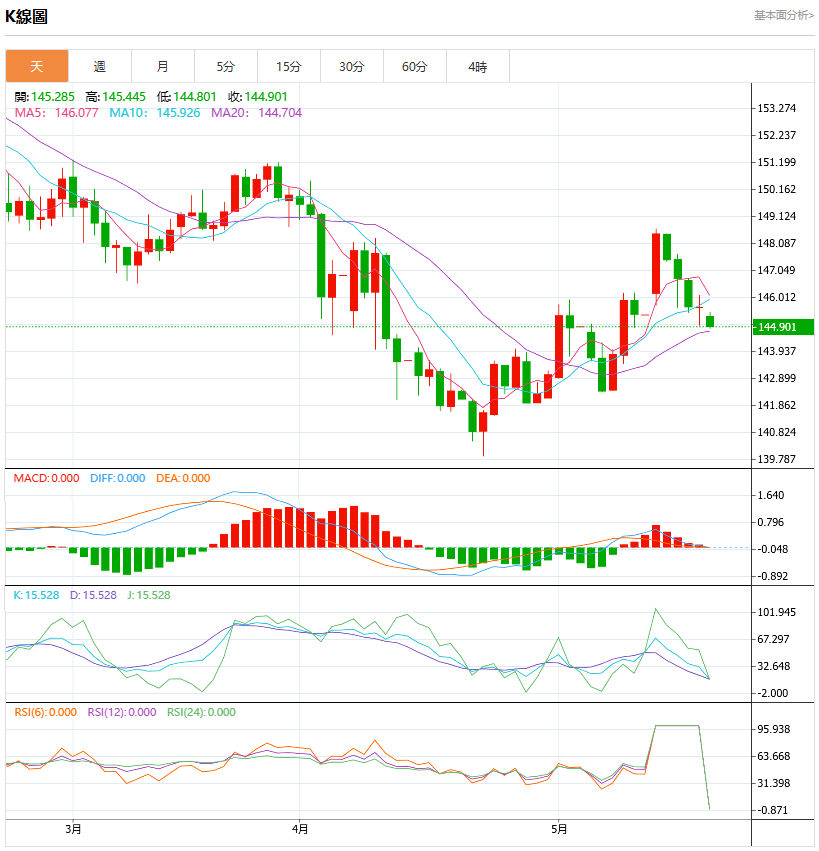Click the 101.945 KDJ axis label
This screenshot has width=819, height=851.
pyautogui.click(x=776, y=612)
